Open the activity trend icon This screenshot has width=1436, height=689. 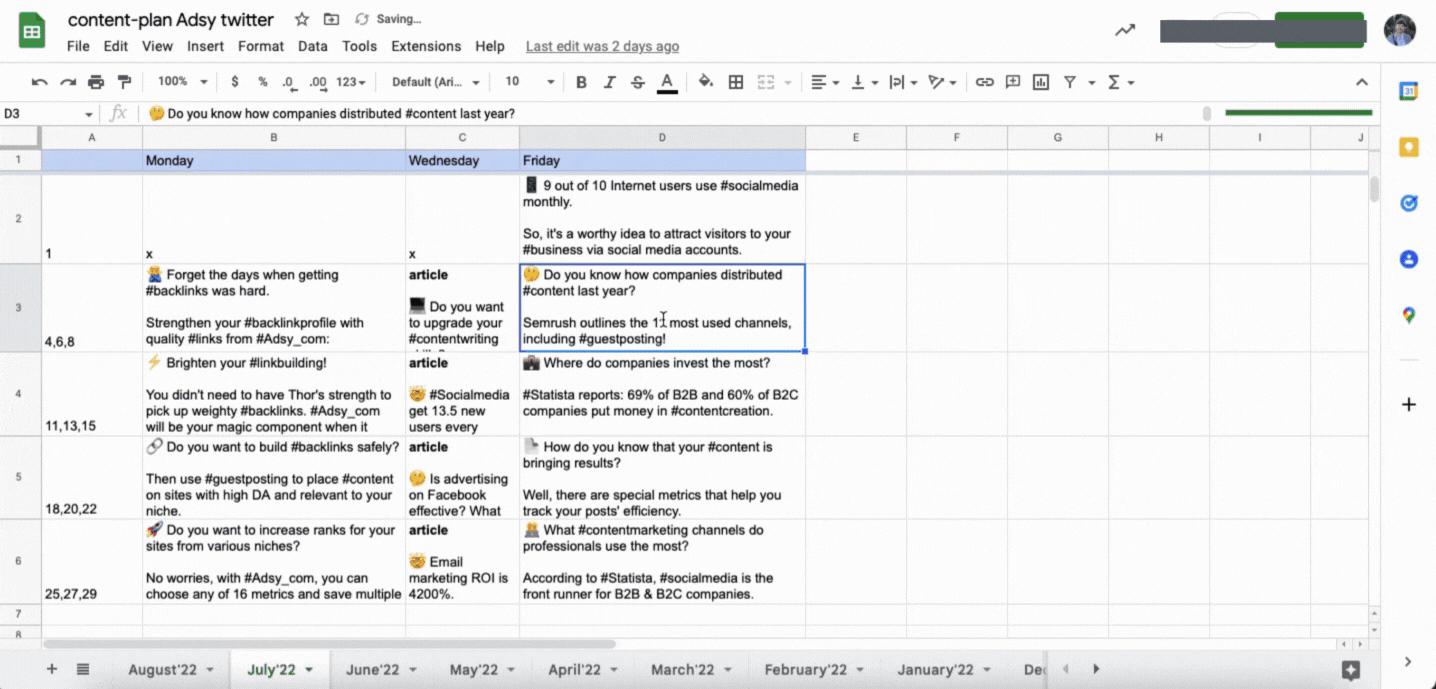(x=1125, y=30)
